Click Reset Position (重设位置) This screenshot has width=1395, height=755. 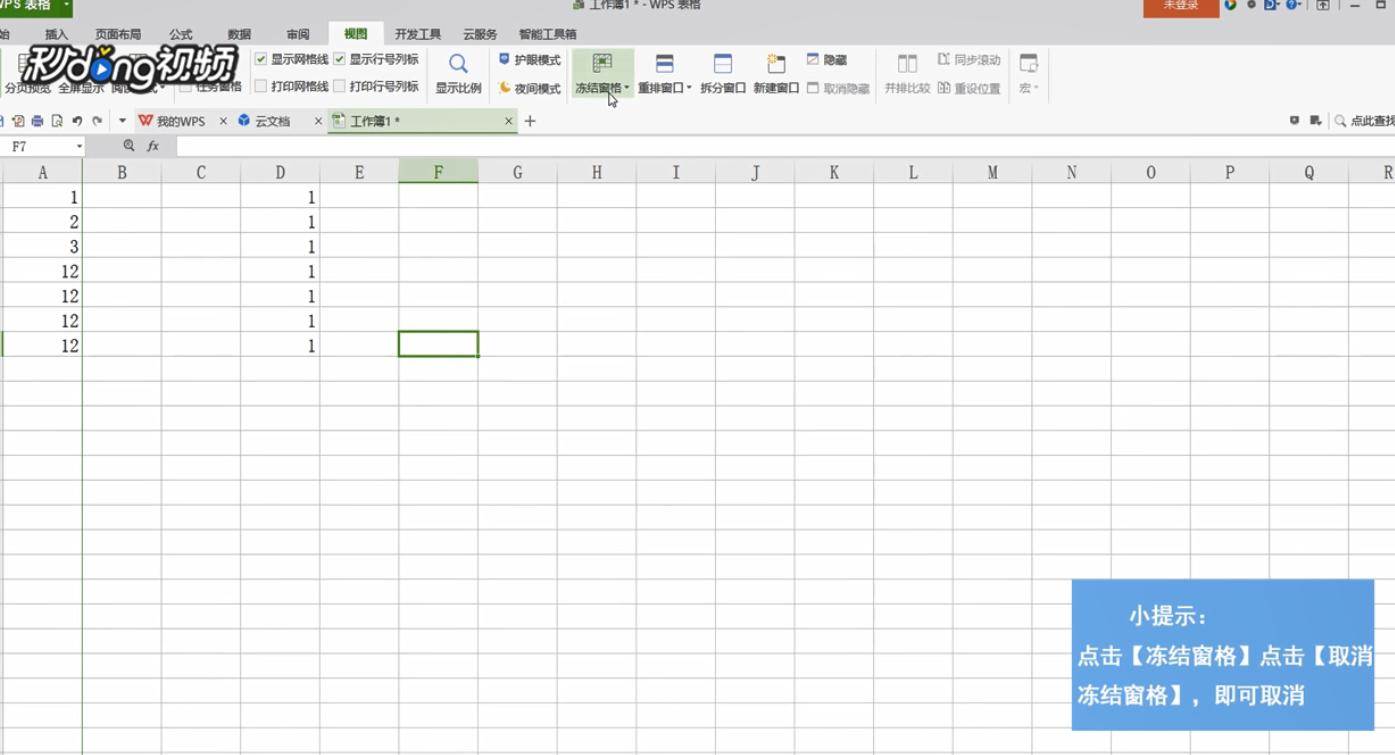click(969, 88)
